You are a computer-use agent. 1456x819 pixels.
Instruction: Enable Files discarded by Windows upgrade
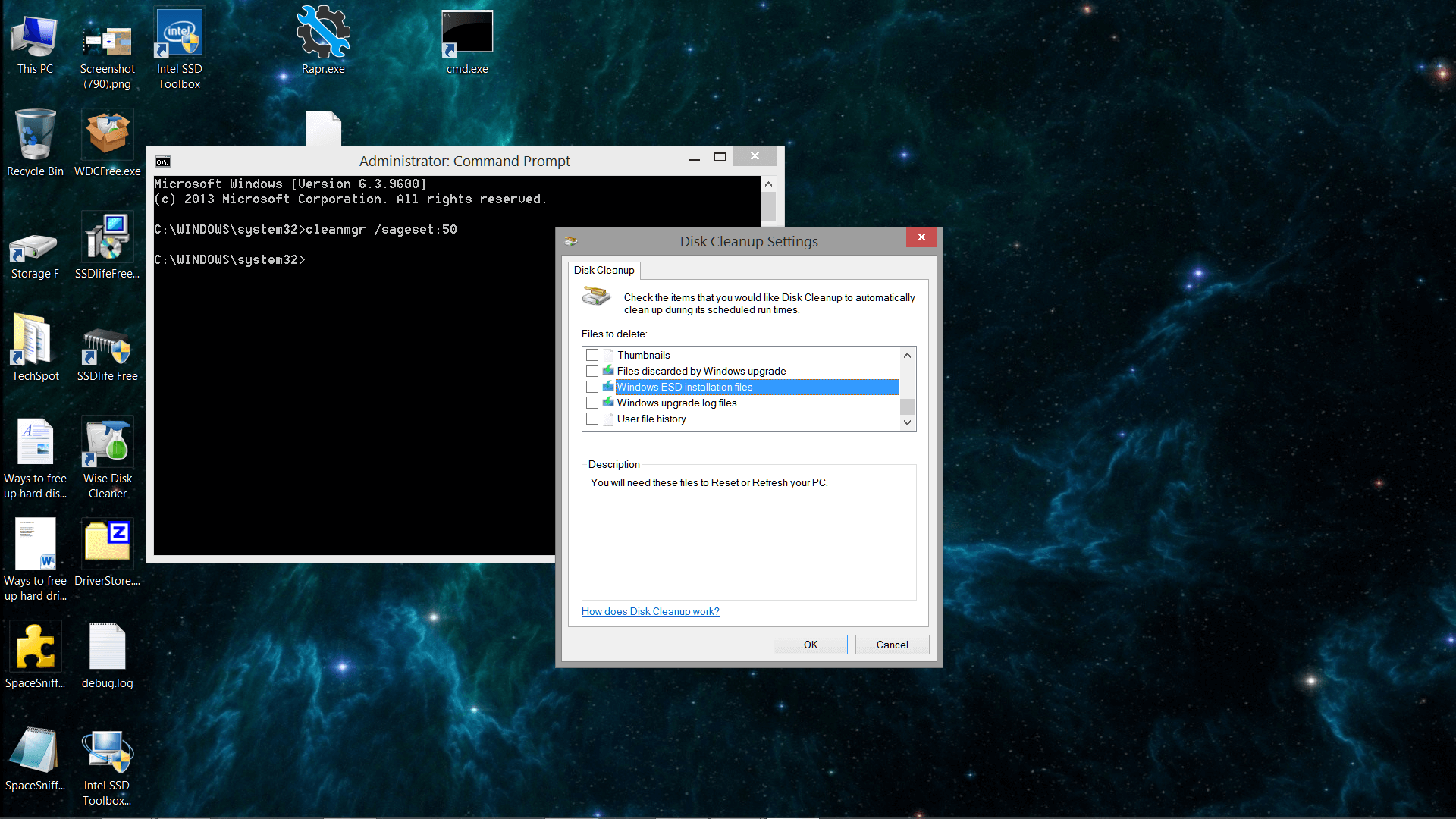591,371
